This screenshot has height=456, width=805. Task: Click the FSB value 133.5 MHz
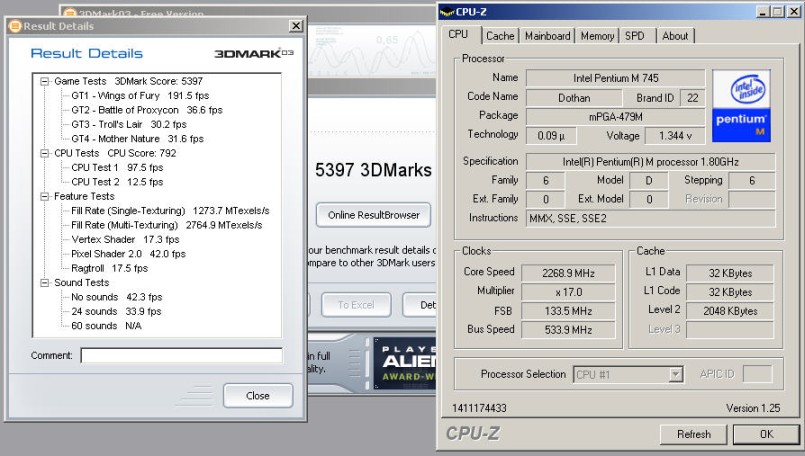(x=568, y=311)
